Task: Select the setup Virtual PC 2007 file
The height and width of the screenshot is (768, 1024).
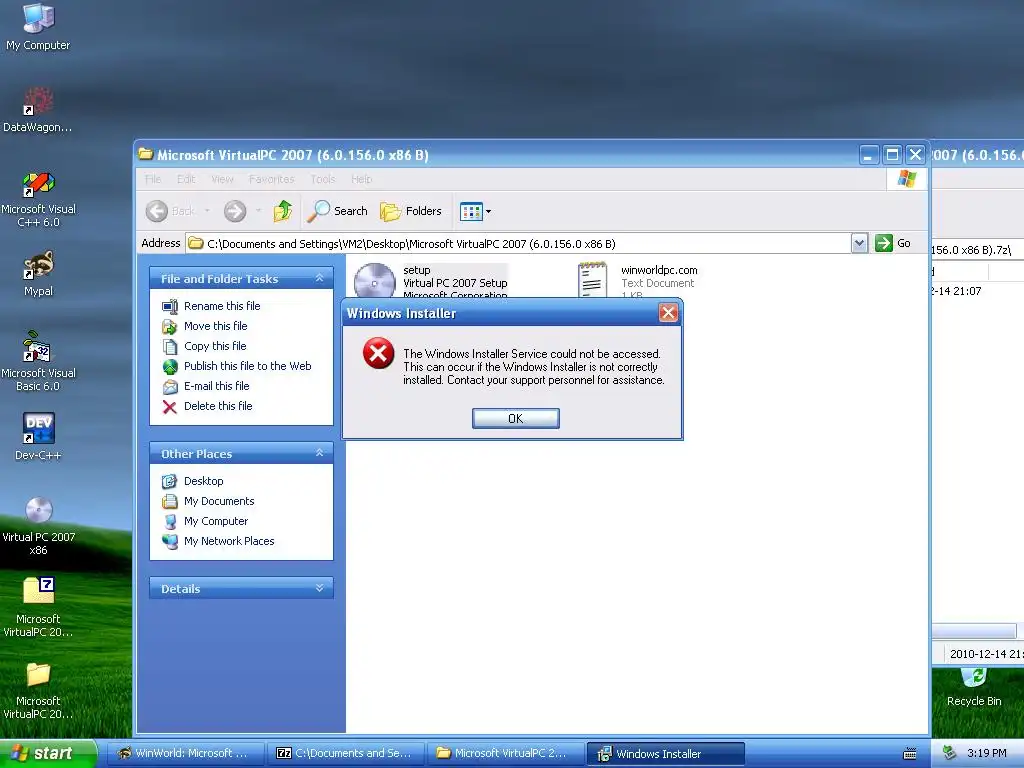Action: [431, 281]
